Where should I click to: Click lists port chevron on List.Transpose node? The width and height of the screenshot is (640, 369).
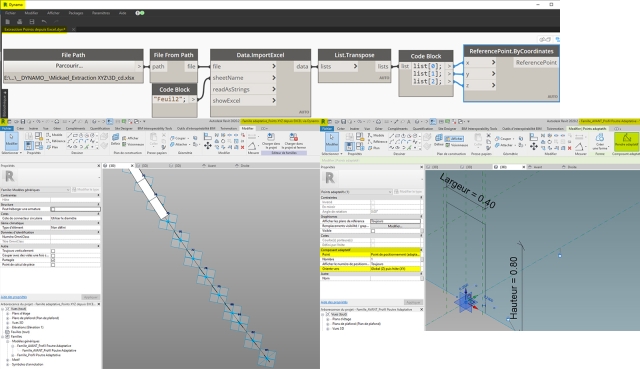[355, 66]
